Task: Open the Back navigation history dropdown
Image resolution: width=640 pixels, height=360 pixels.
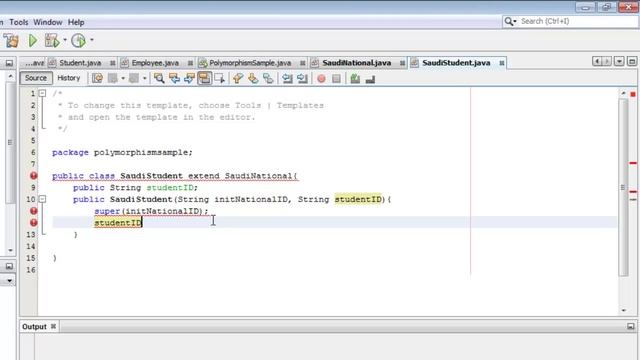Action: [x=123, y=78]
